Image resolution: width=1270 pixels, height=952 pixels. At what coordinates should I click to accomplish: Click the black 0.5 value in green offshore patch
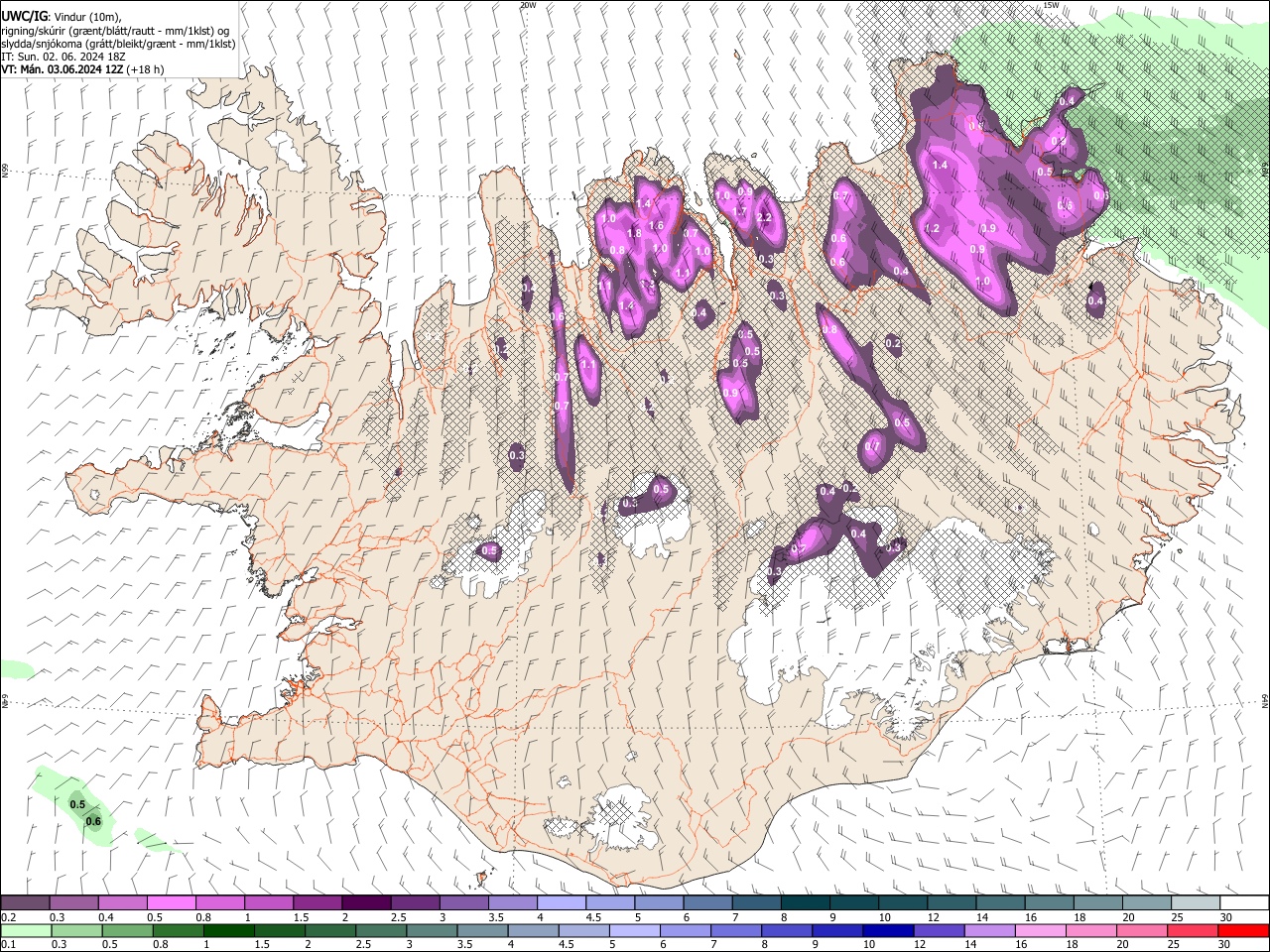[77, 804]
